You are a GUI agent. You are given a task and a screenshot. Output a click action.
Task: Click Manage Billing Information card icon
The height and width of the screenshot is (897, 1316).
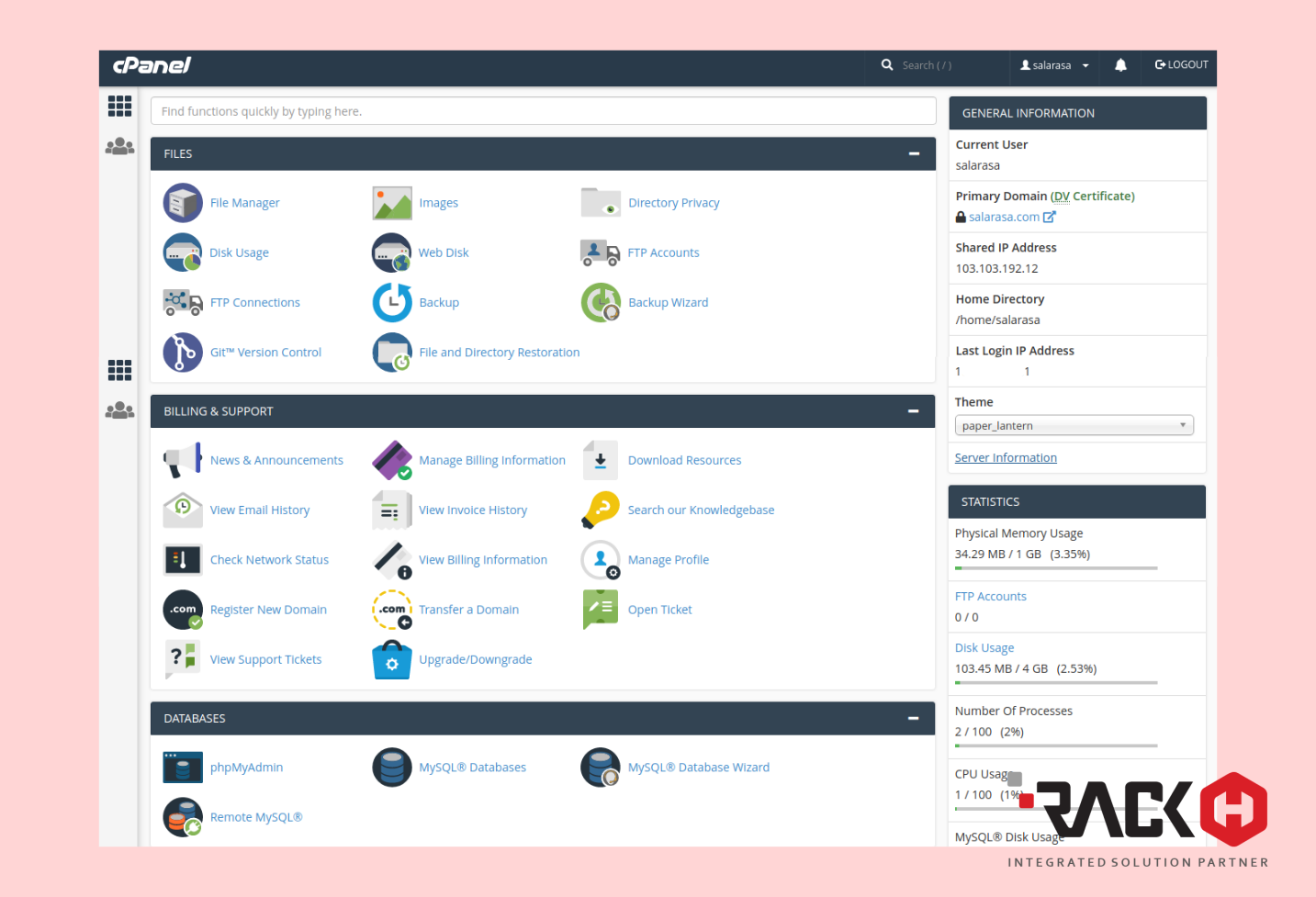point(392,460)
